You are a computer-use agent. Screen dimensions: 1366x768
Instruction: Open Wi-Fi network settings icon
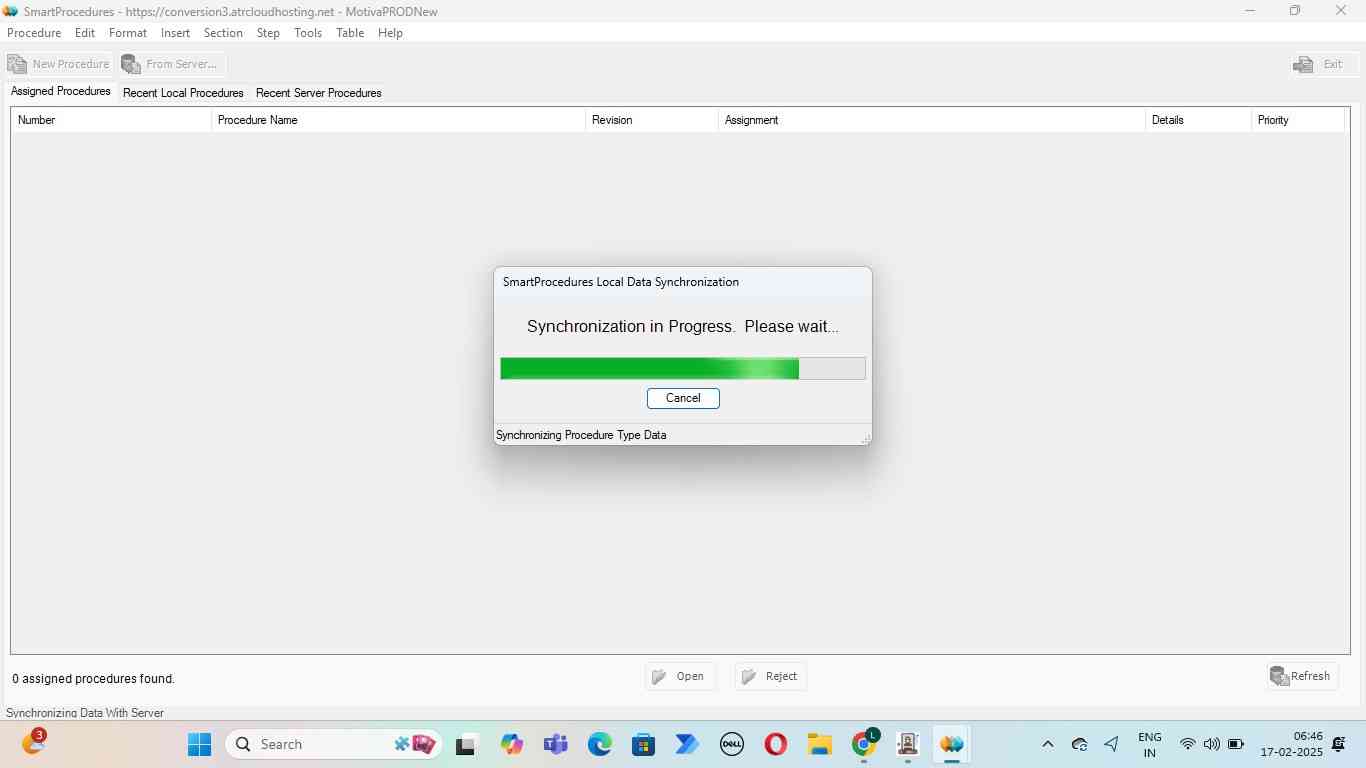pyautogui.click(x=1187, y=744)
